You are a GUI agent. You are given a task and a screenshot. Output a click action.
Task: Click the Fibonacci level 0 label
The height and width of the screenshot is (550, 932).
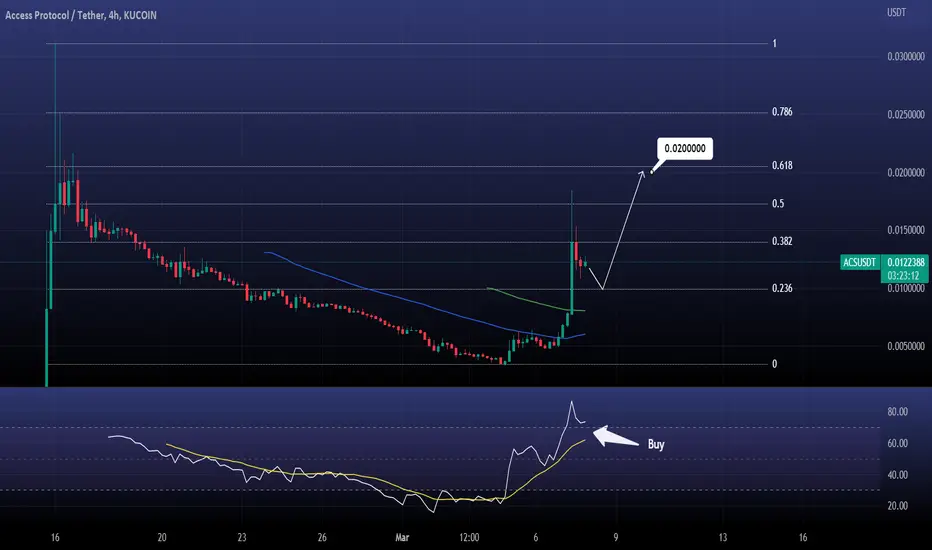click(774, 364)
